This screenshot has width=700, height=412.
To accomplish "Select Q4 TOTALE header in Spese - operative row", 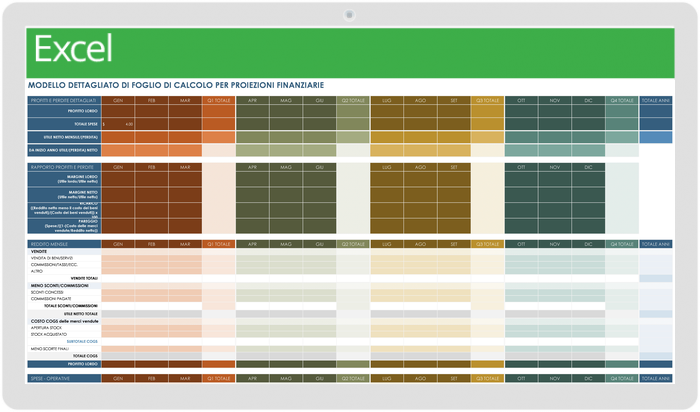I will coord(622,379).
